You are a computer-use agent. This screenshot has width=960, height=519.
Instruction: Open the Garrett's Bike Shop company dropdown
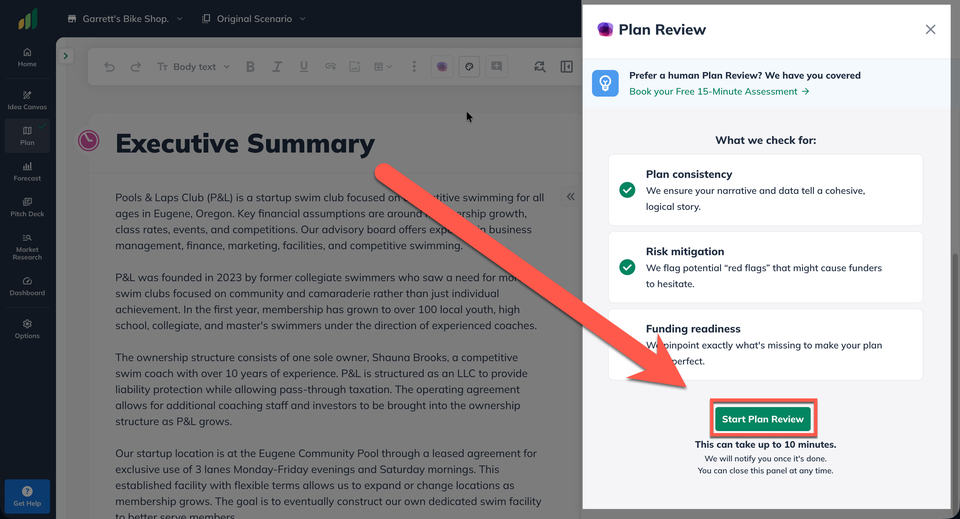click(x=125, y=19)
